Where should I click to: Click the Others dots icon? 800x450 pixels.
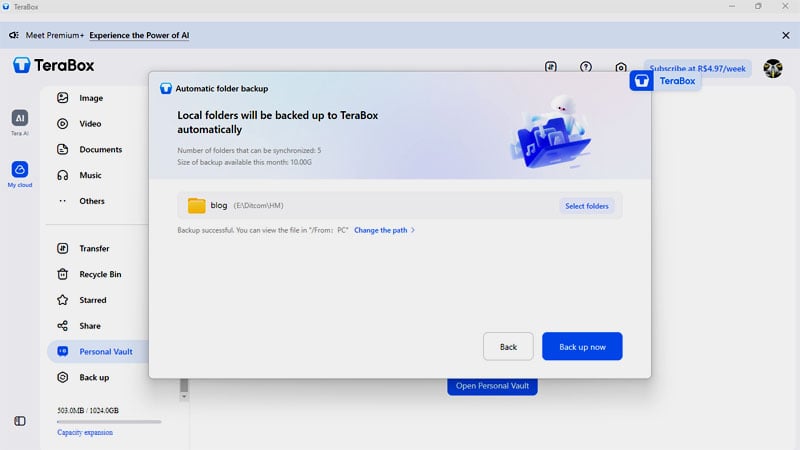pyautogui.click(x=62, y=201)
